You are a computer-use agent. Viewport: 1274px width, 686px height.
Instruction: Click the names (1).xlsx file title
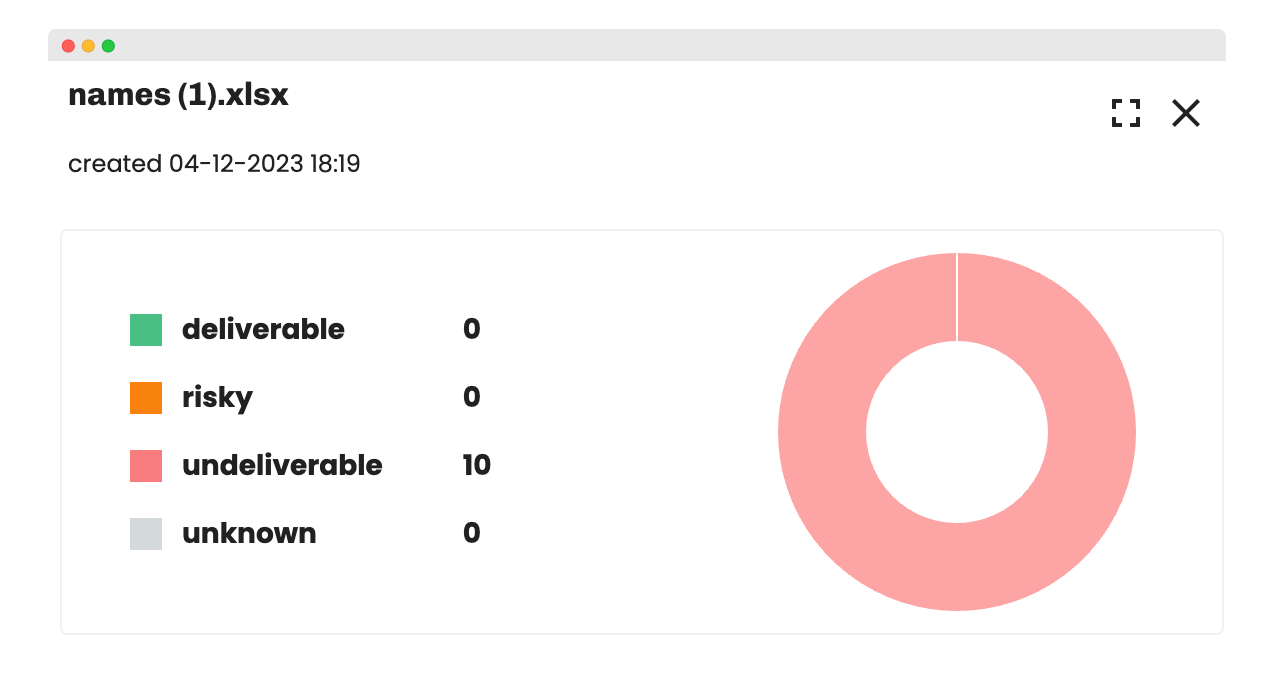point(178,95)
